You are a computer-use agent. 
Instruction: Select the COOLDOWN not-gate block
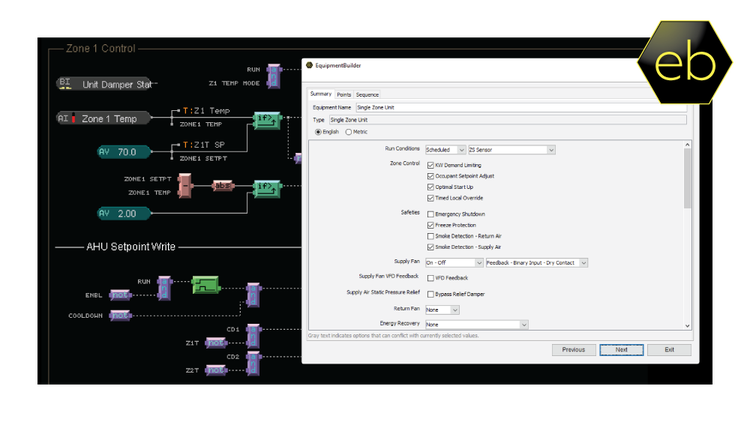point(120,315)
